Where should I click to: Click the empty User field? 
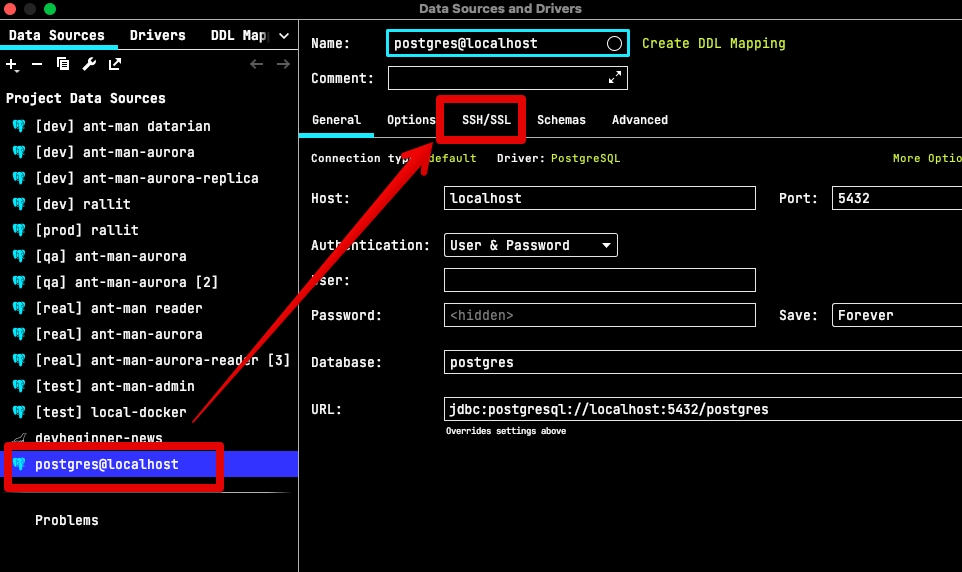pyautogui.click(x=599, y=280)
